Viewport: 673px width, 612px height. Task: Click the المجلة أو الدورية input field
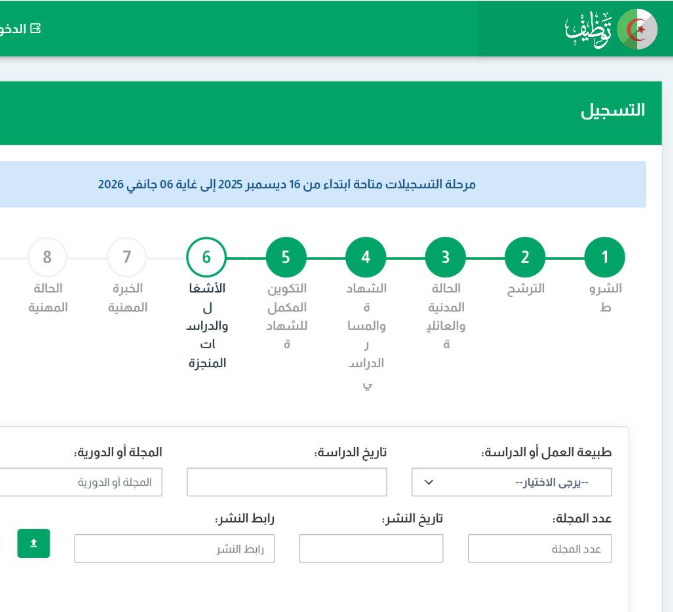click(x=79, y=482)
